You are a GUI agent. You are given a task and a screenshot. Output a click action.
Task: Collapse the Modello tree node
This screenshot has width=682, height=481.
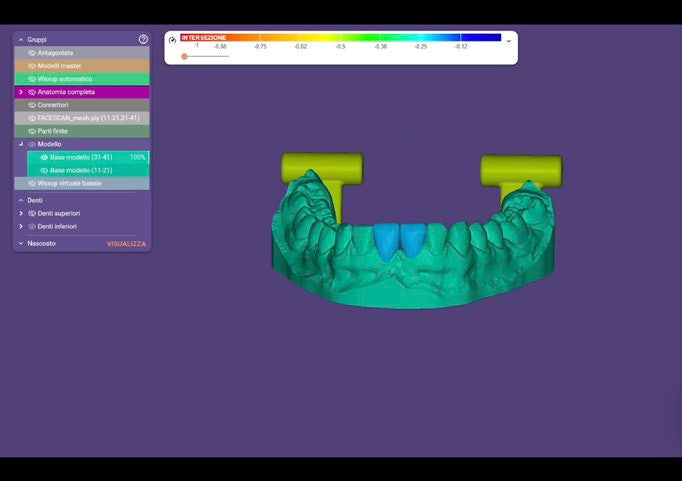coord(21,144)
